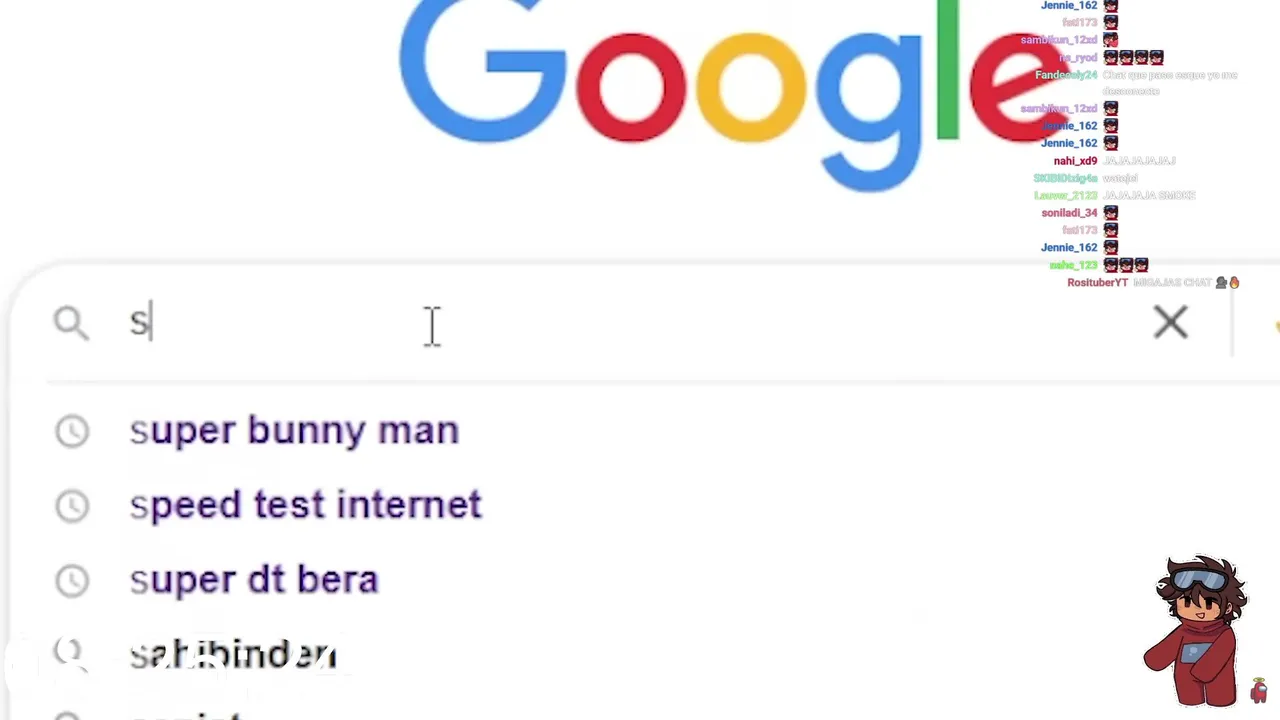
Task: Click the magnifying glass search icon
Action: click(x=71, y=322)
